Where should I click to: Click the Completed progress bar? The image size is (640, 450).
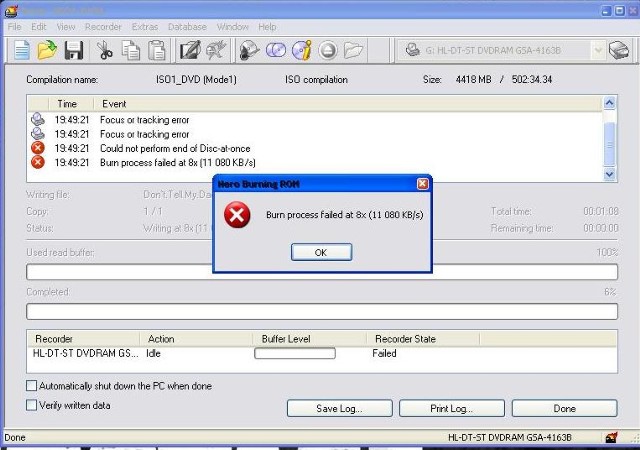(x=322, y=312)
